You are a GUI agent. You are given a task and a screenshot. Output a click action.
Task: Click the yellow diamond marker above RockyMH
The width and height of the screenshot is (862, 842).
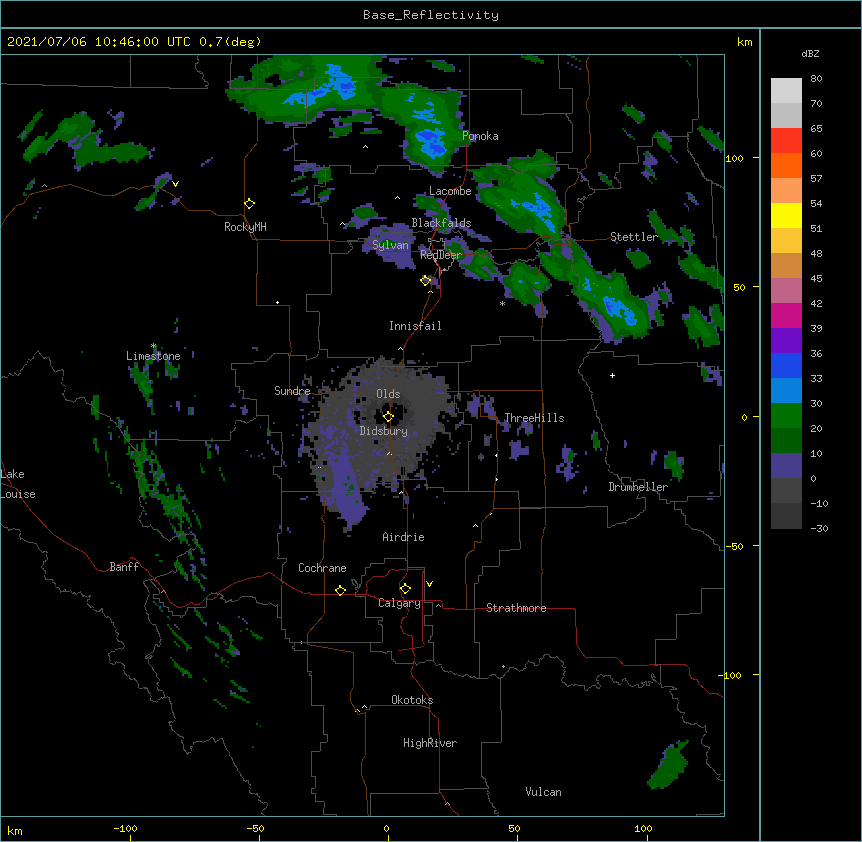[250, 204]
